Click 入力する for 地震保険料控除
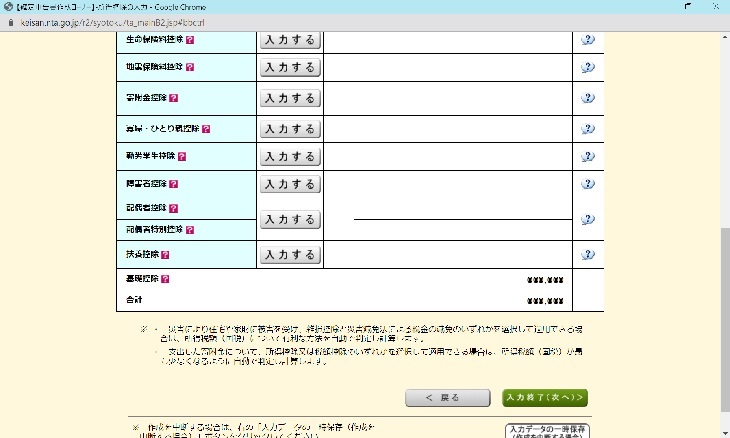The height and width of the screenshot is (438, 730). pos(290,67)
